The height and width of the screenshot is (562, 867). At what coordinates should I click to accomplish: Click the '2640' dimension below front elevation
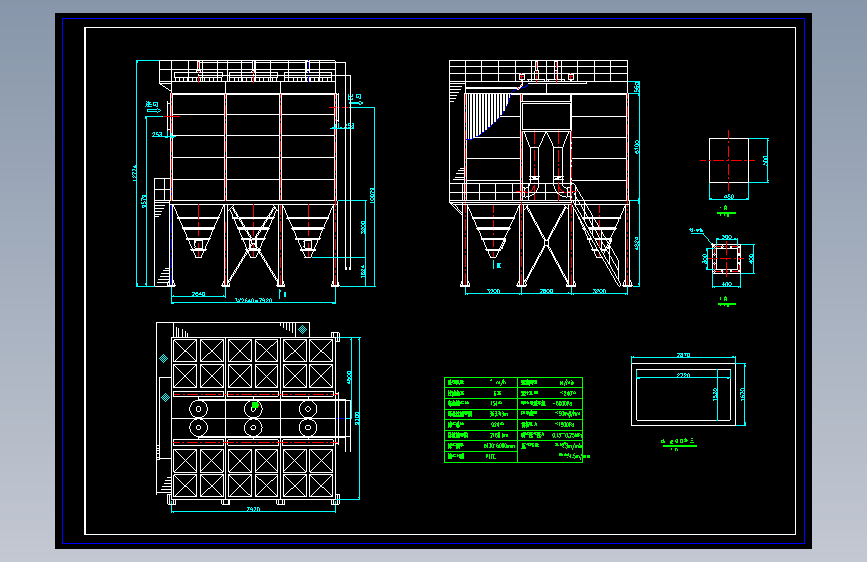coord(199,294)
